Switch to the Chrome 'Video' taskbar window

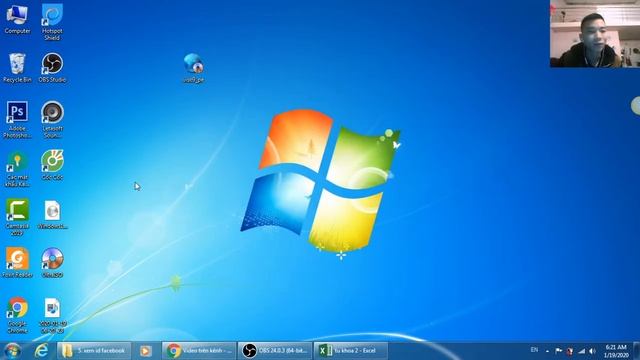(x=199, y=351)
